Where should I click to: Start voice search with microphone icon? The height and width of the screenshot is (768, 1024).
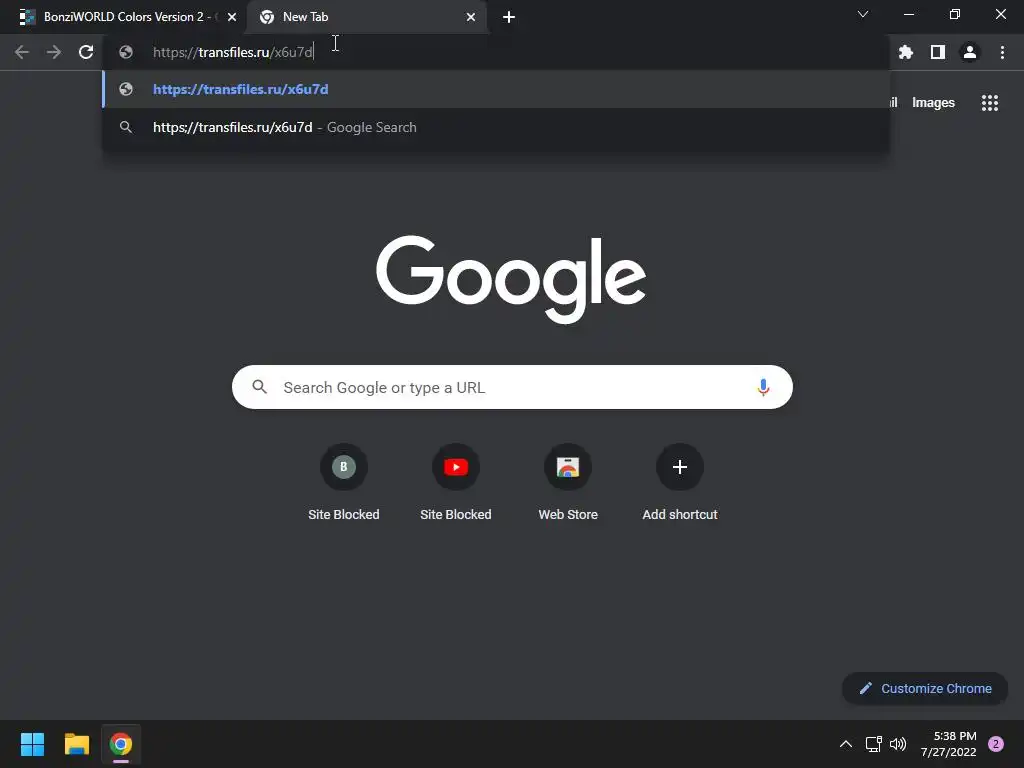763,387
